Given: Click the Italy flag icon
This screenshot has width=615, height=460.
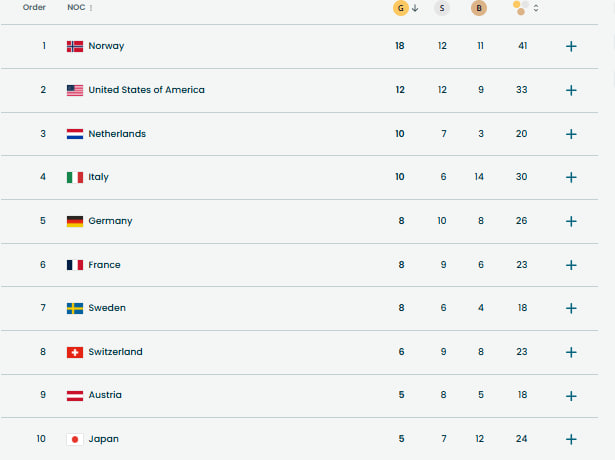Looking at the screenshot, I should tap(75, 177).
